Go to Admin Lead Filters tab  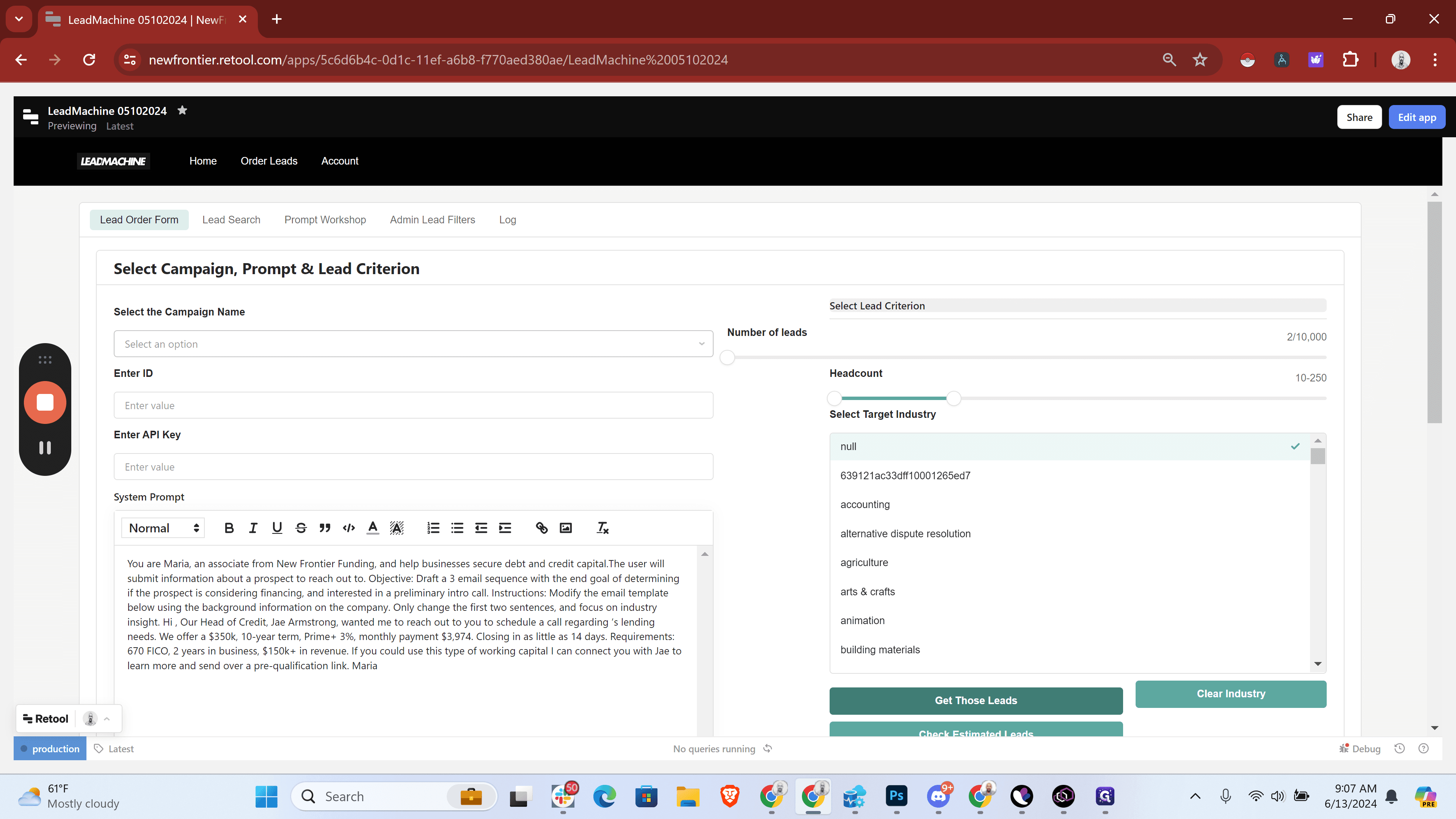pos(432,219)
